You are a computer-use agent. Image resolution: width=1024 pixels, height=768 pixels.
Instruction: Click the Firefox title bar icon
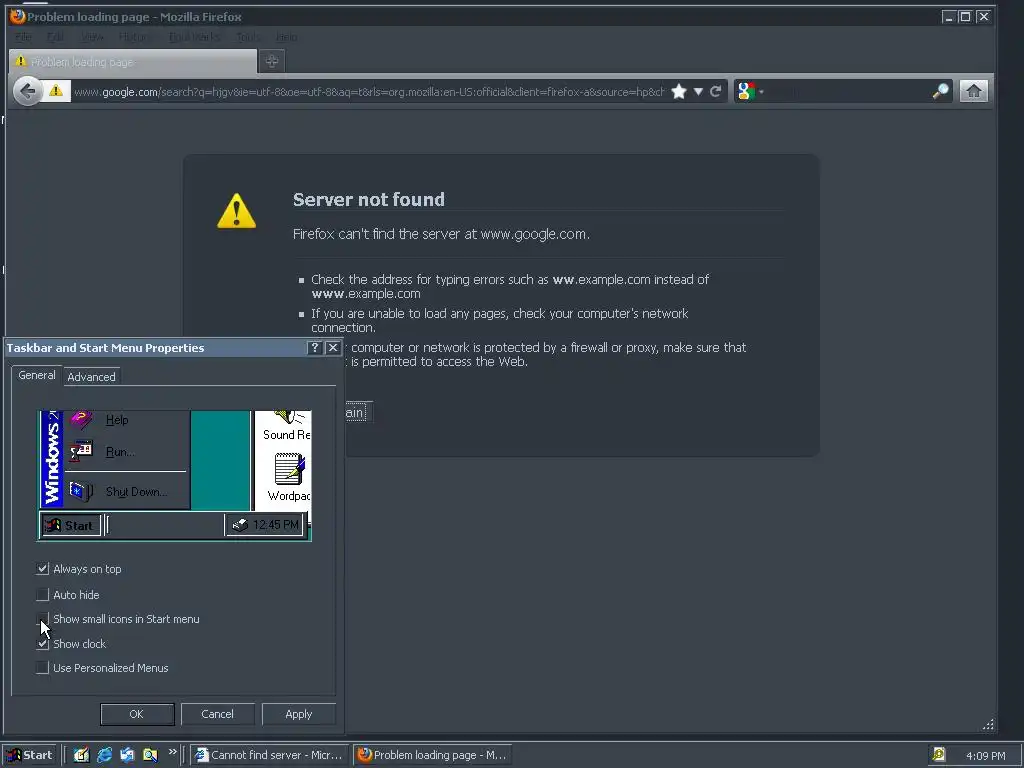pos(18,16)
